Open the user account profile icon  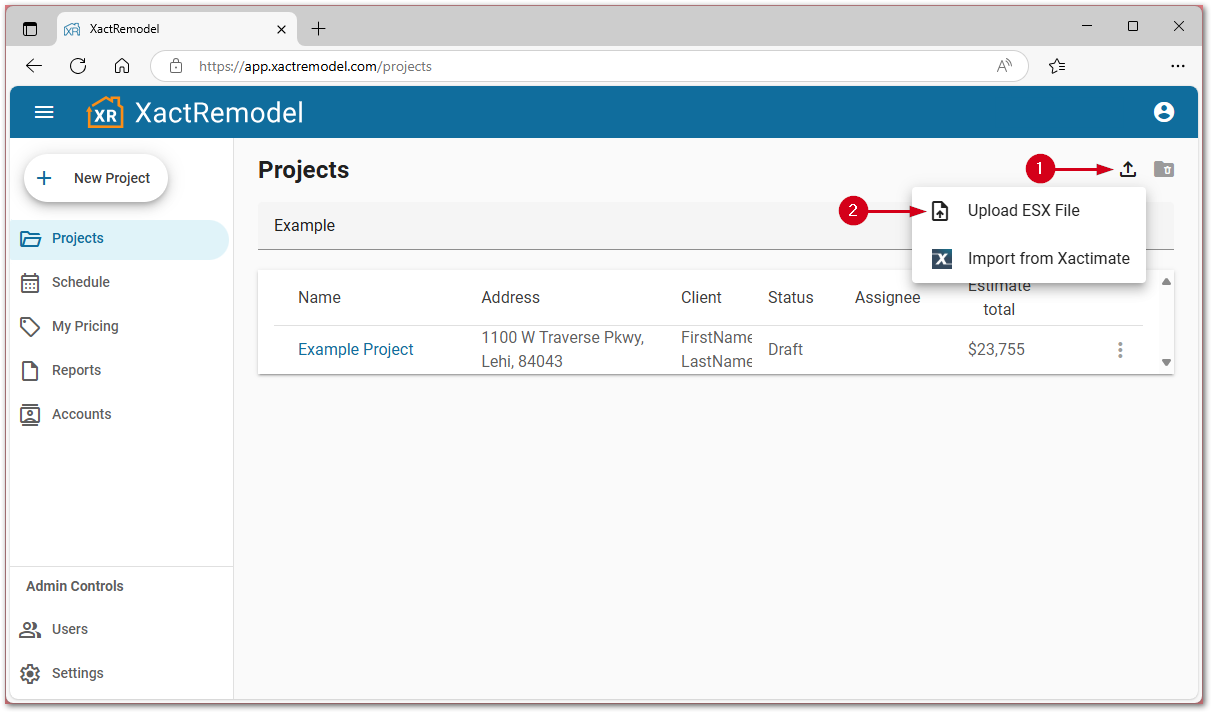coord(1164,112)
